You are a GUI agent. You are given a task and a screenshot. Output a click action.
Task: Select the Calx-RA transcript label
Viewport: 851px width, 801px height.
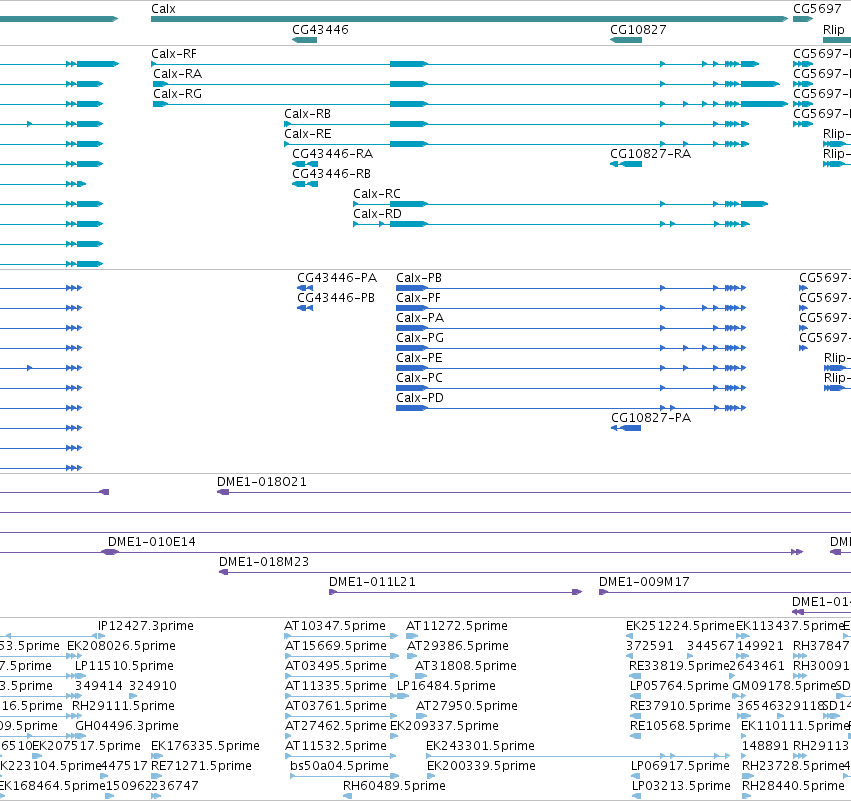(177, 74)
